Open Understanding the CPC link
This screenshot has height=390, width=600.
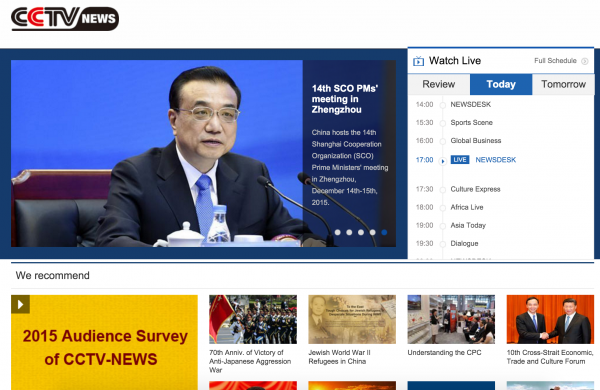point(444,352)
